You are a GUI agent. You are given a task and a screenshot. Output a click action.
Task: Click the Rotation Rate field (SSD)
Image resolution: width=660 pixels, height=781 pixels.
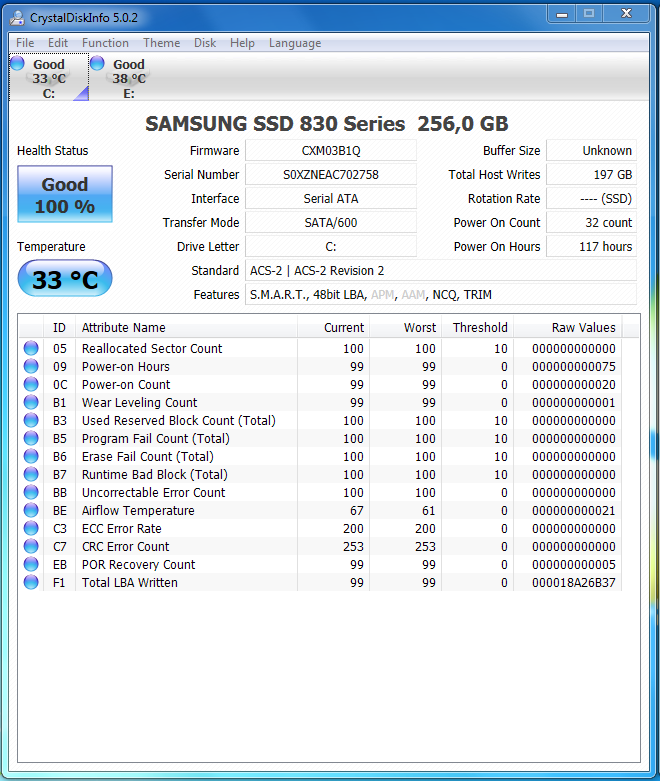click(591, 198)
